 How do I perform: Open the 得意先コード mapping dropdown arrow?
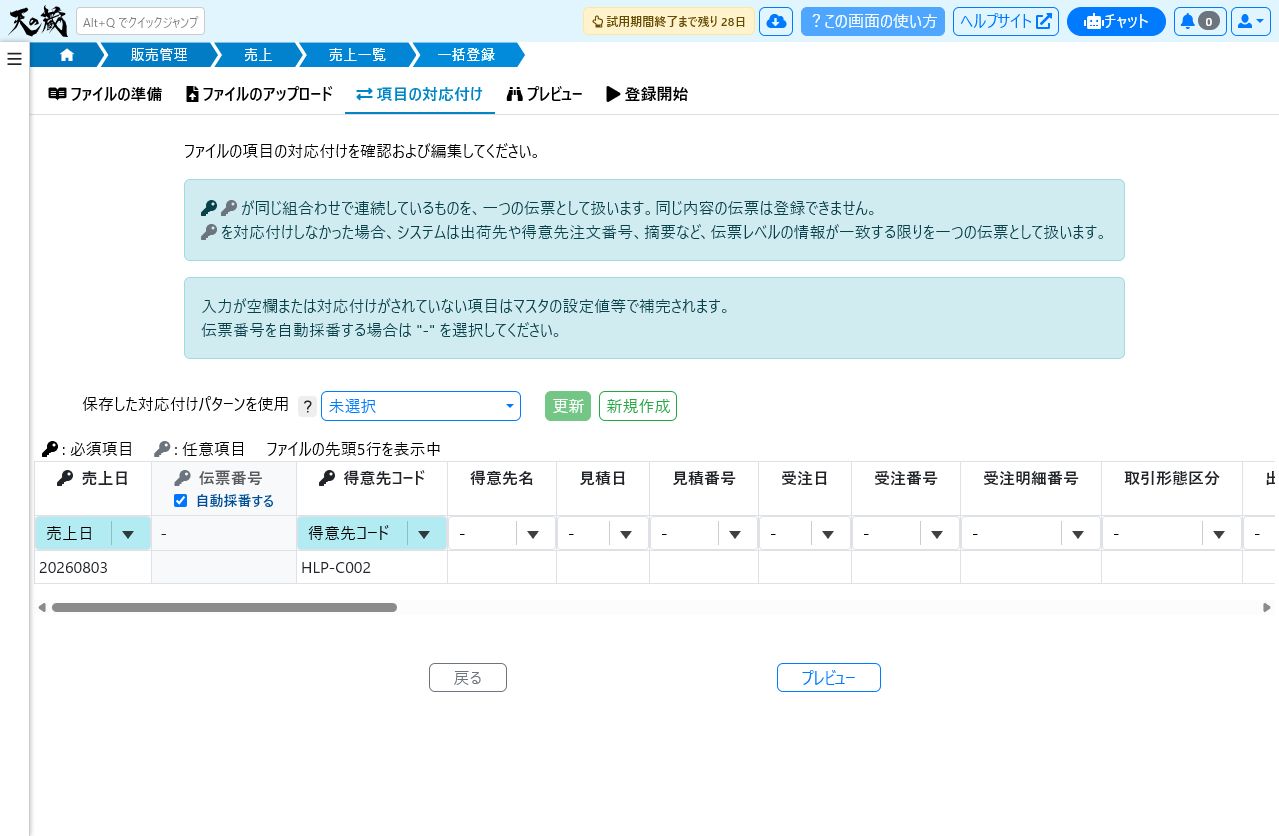(424, 534)
